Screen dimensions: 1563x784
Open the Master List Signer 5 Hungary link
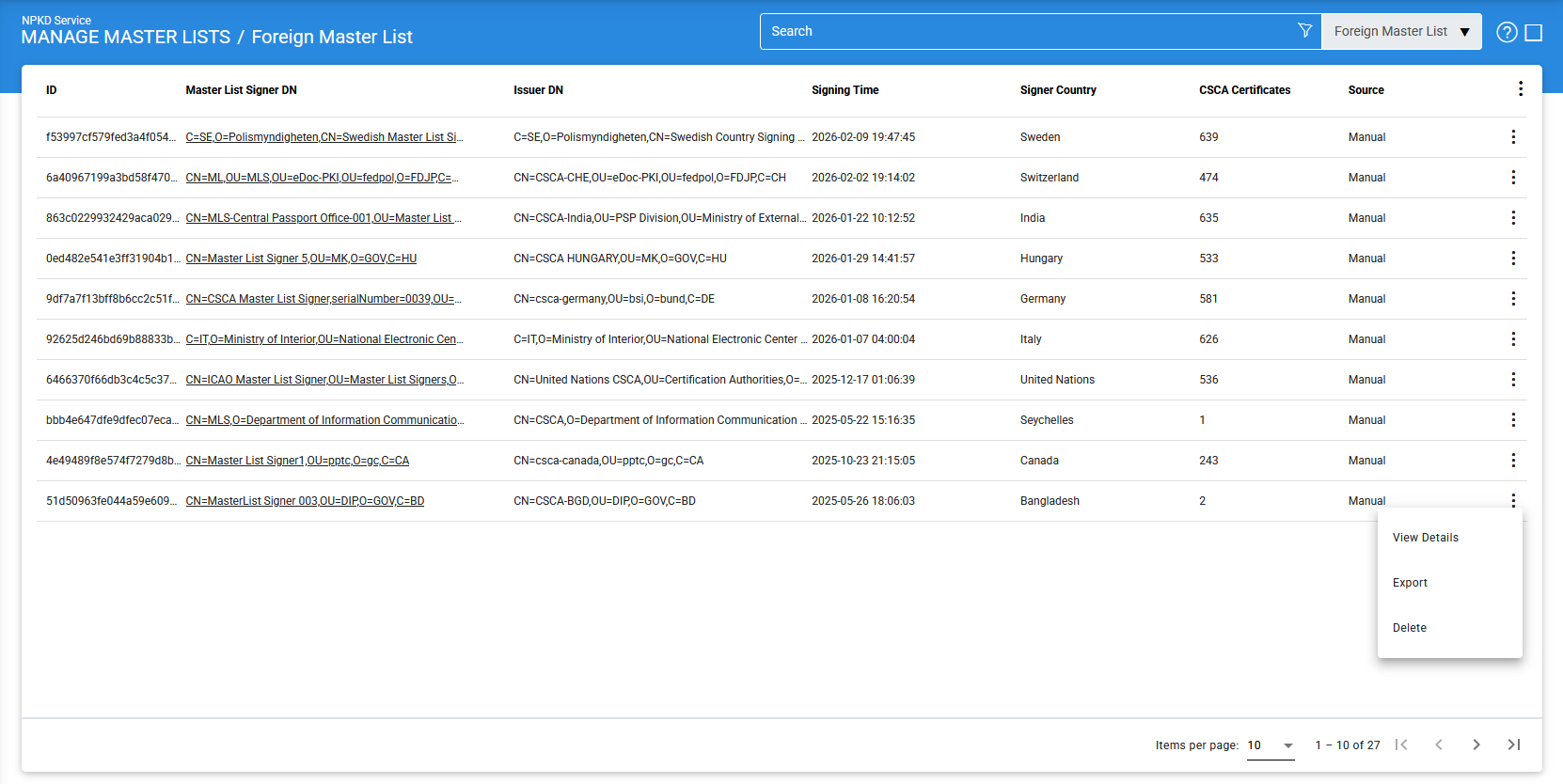[301, 259]
